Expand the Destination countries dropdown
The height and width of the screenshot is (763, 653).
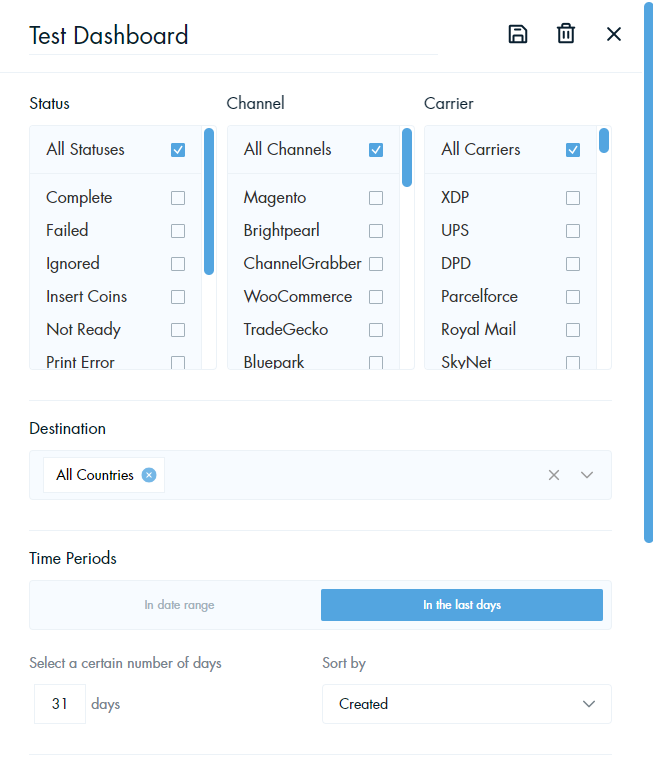point(587,475)
